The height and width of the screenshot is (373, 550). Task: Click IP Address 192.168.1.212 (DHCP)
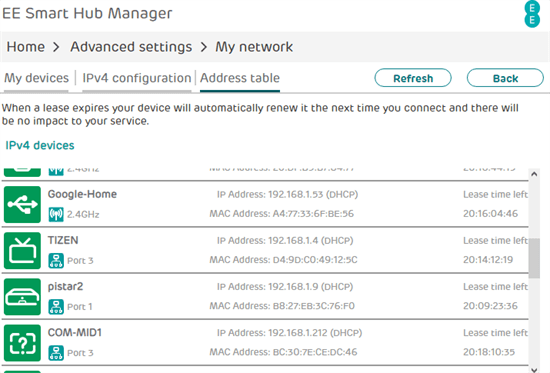pos(289,333)
